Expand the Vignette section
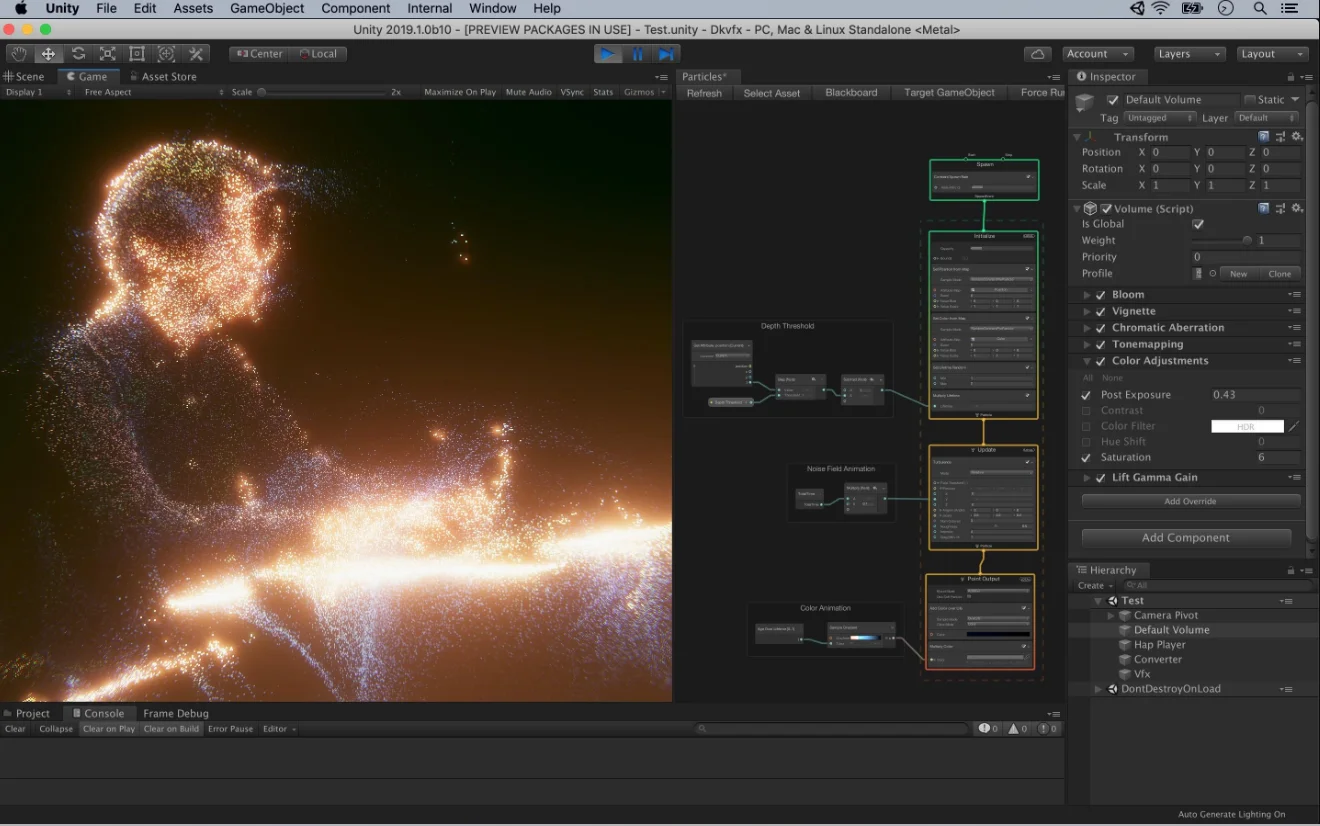 click(x=1087, y=311)
